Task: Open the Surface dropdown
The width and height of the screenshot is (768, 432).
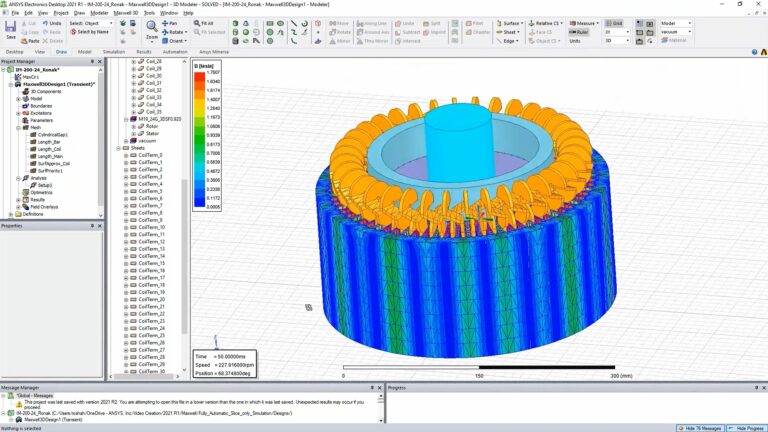Action: click(x=509, y=23)
